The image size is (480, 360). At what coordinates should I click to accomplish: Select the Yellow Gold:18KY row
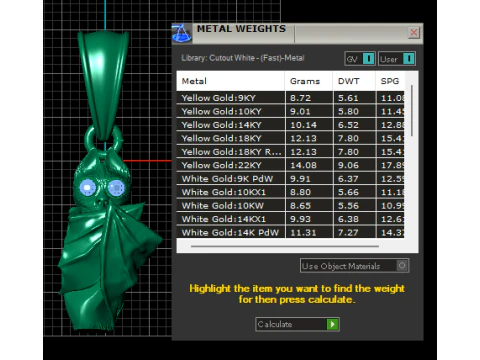click(290, 138)
